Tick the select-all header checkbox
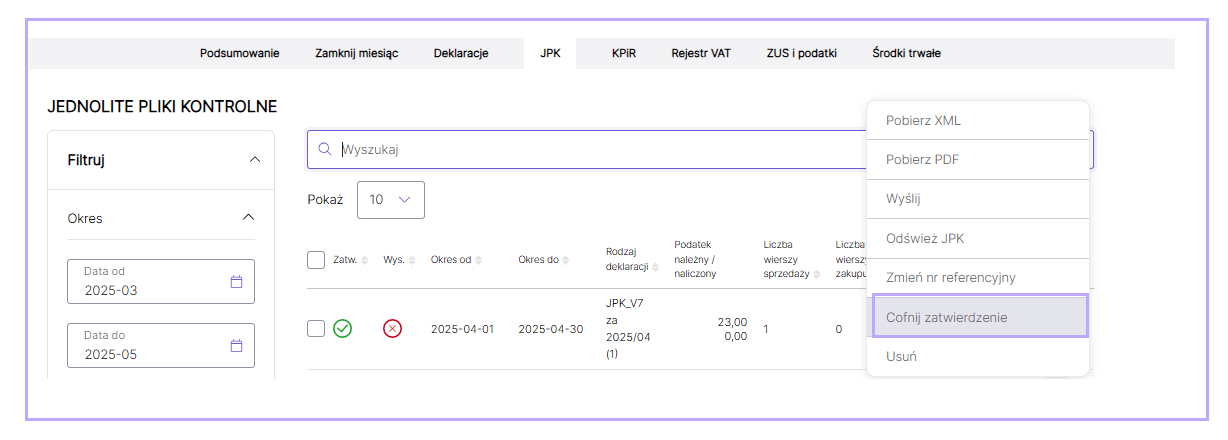 pos(316,260)
